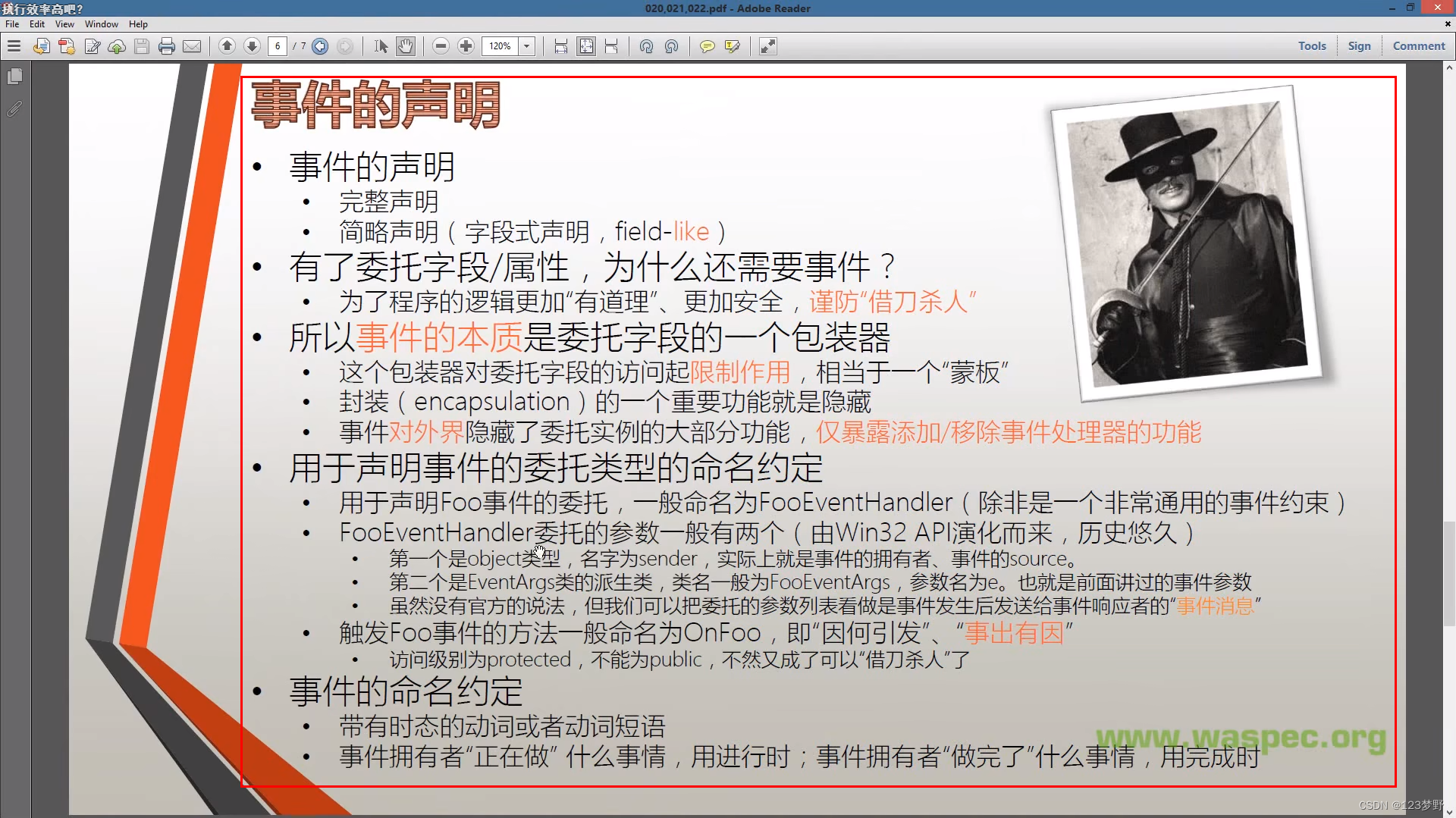Zoom out with the minus button
This screenshot has width=1456, height=818.
pos(441,46)
